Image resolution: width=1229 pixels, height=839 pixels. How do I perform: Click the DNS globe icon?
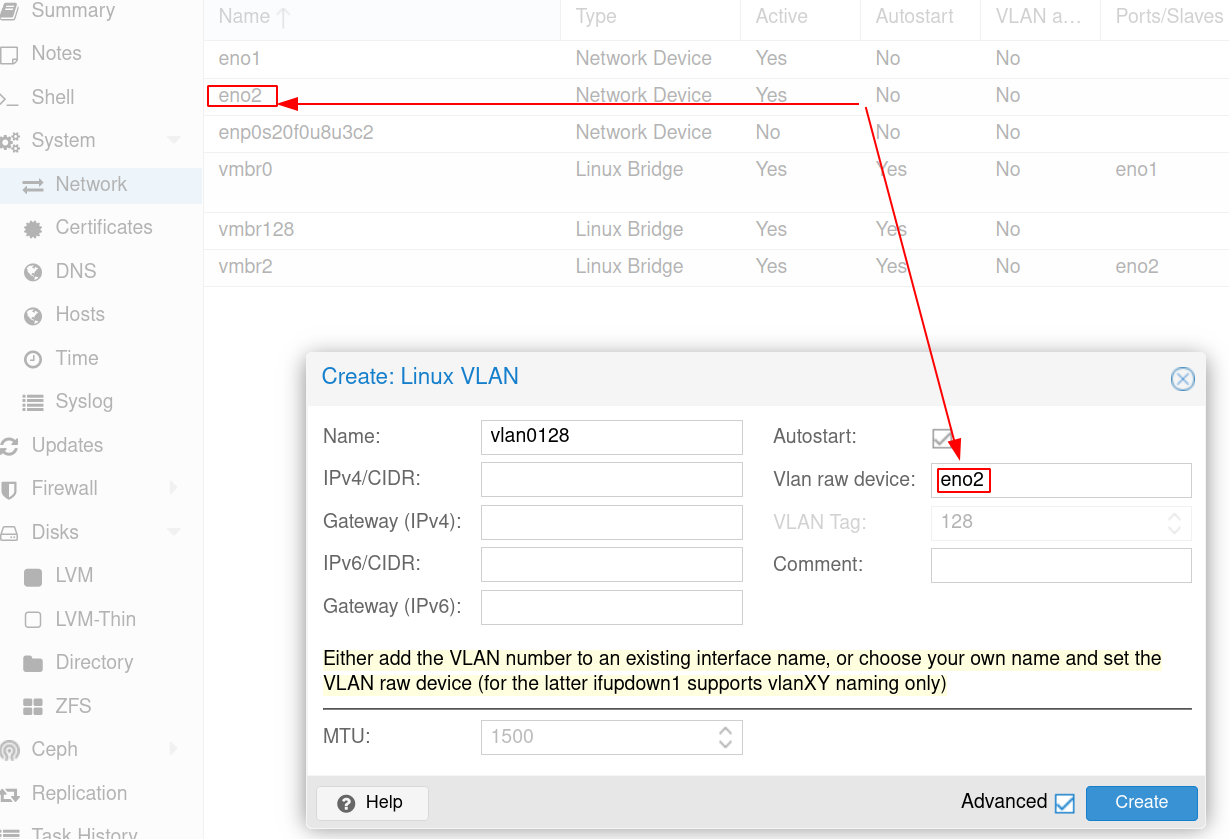point(33,272)
